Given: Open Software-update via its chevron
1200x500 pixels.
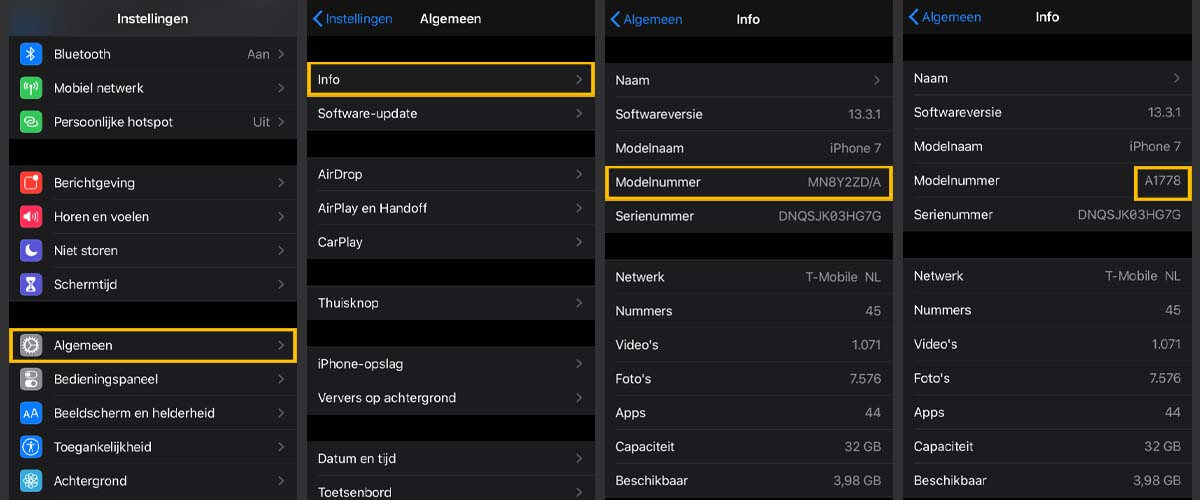Looking at the screenshot, I should (579, 113).
